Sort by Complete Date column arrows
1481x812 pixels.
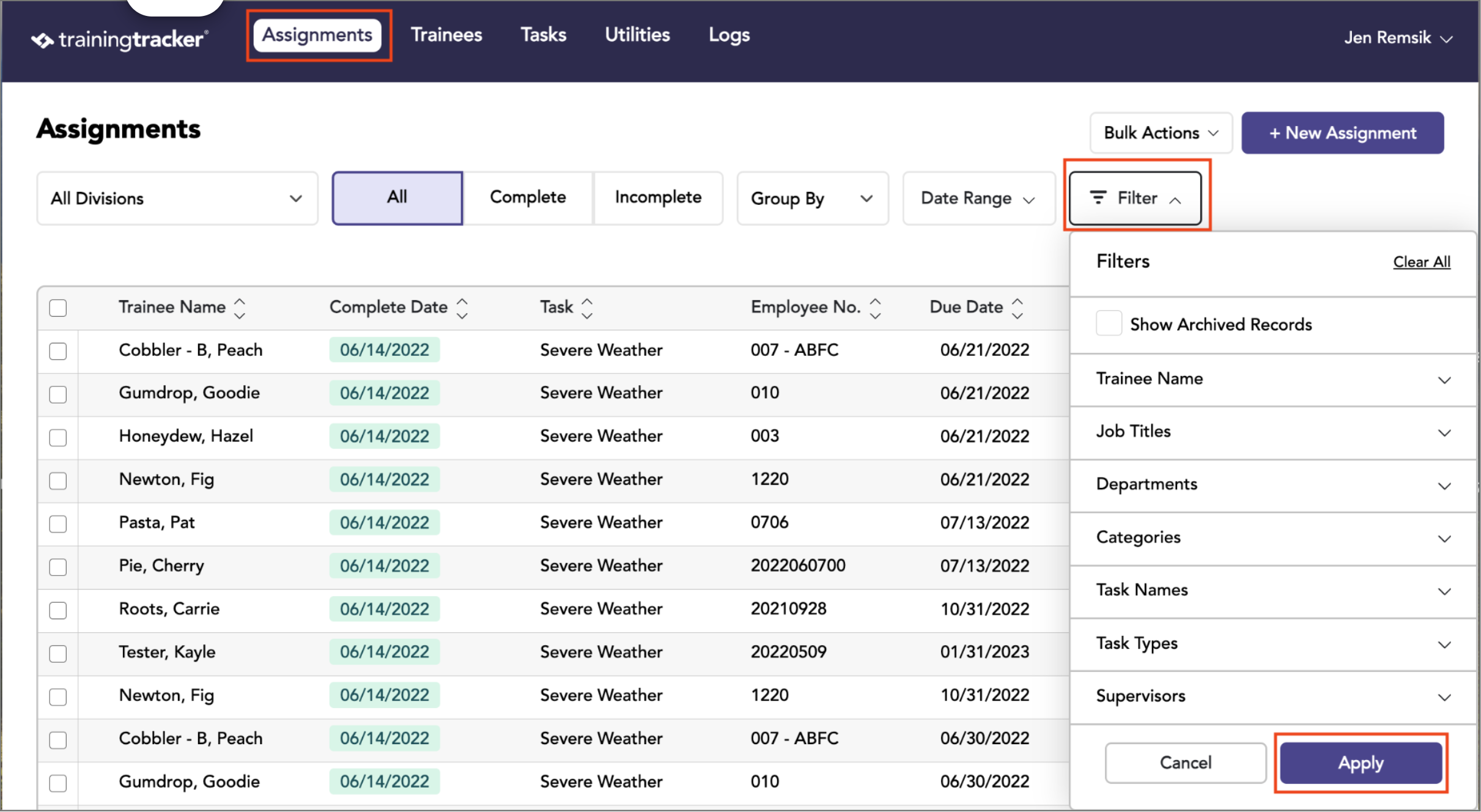click(462, 308)
